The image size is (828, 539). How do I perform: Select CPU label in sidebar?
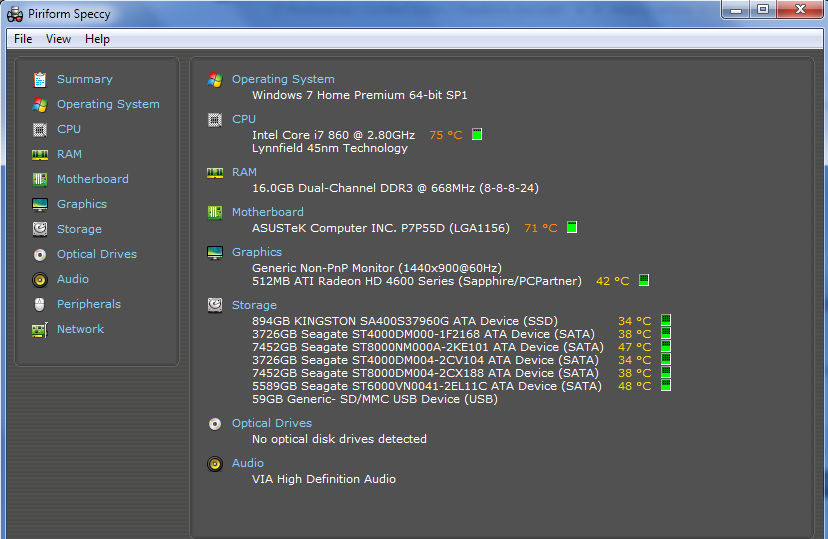tap(69, 129)
